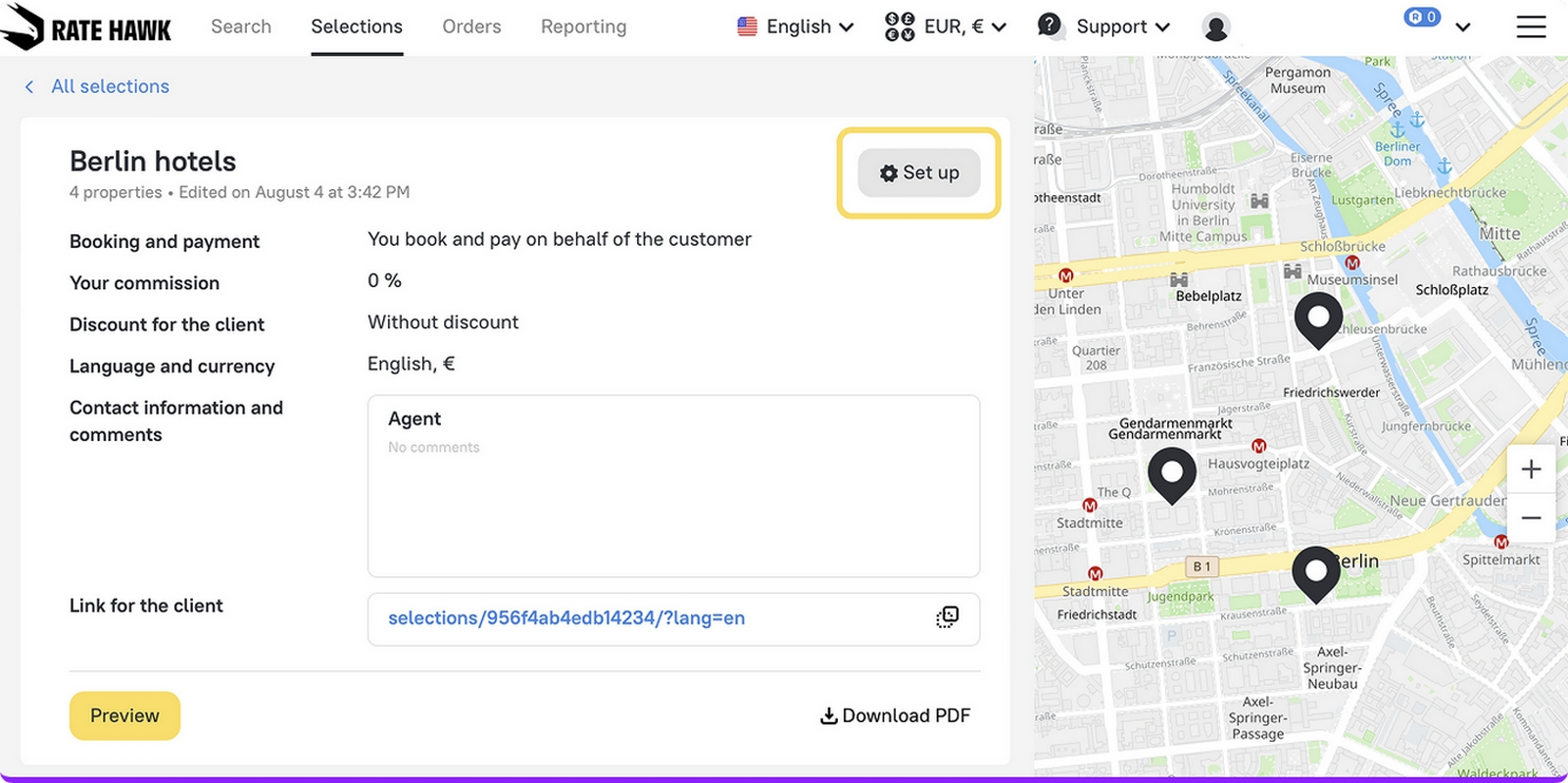Click the hotel pin near Jugendpark
This screenshot has height=783, width=1568.
tap(1315, 572)
